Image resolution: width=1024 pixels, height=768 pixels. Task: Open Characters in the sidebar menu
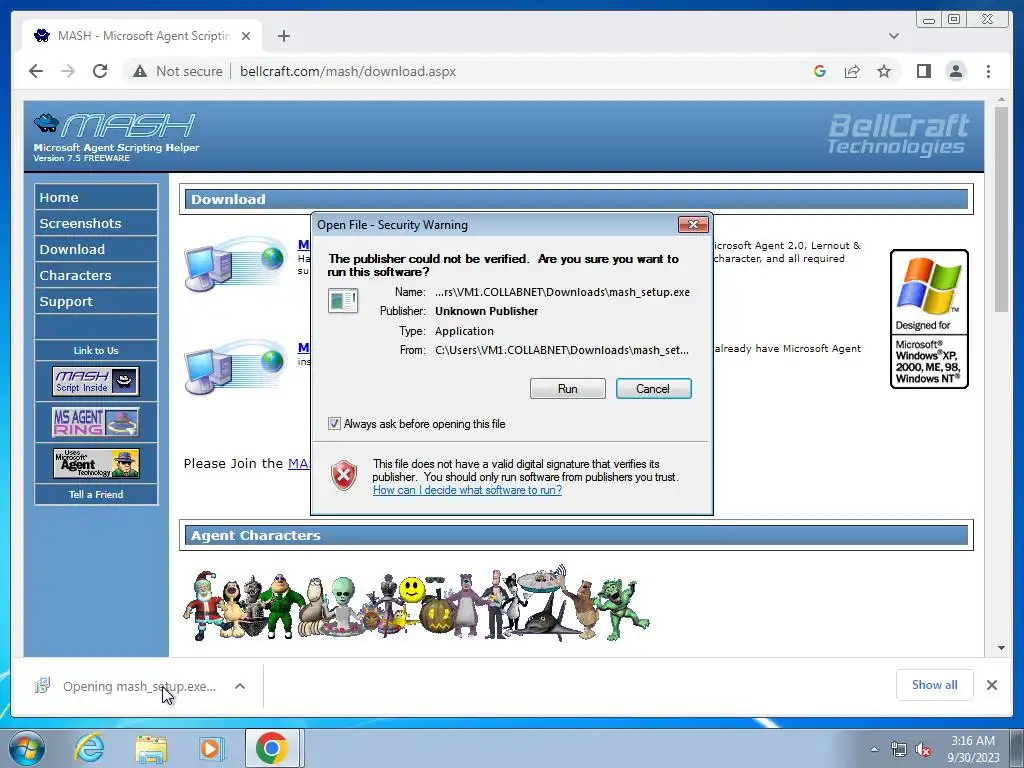point(96,276)
